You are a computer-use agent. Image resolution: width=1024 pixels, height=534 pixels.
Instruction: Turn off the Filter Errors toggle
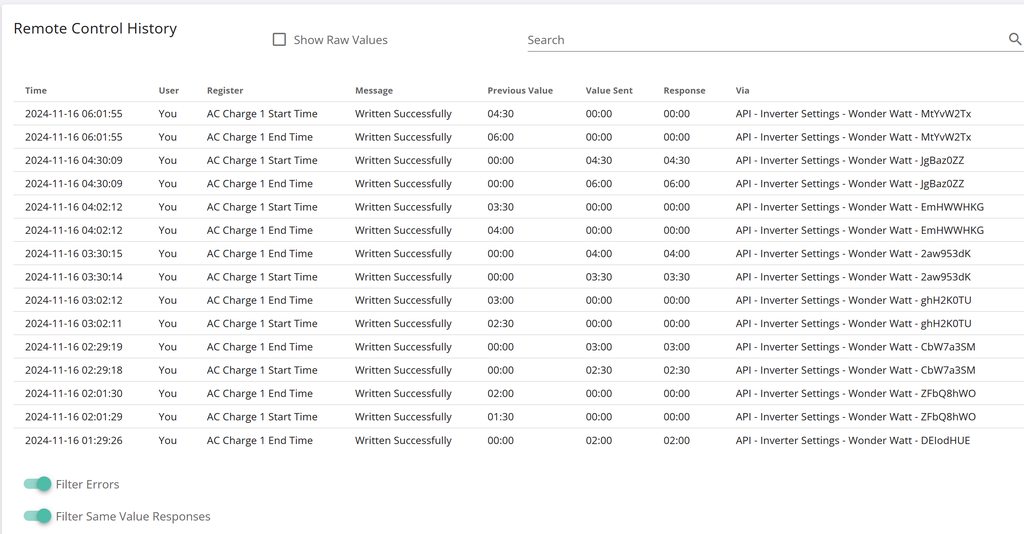(38, 484)
